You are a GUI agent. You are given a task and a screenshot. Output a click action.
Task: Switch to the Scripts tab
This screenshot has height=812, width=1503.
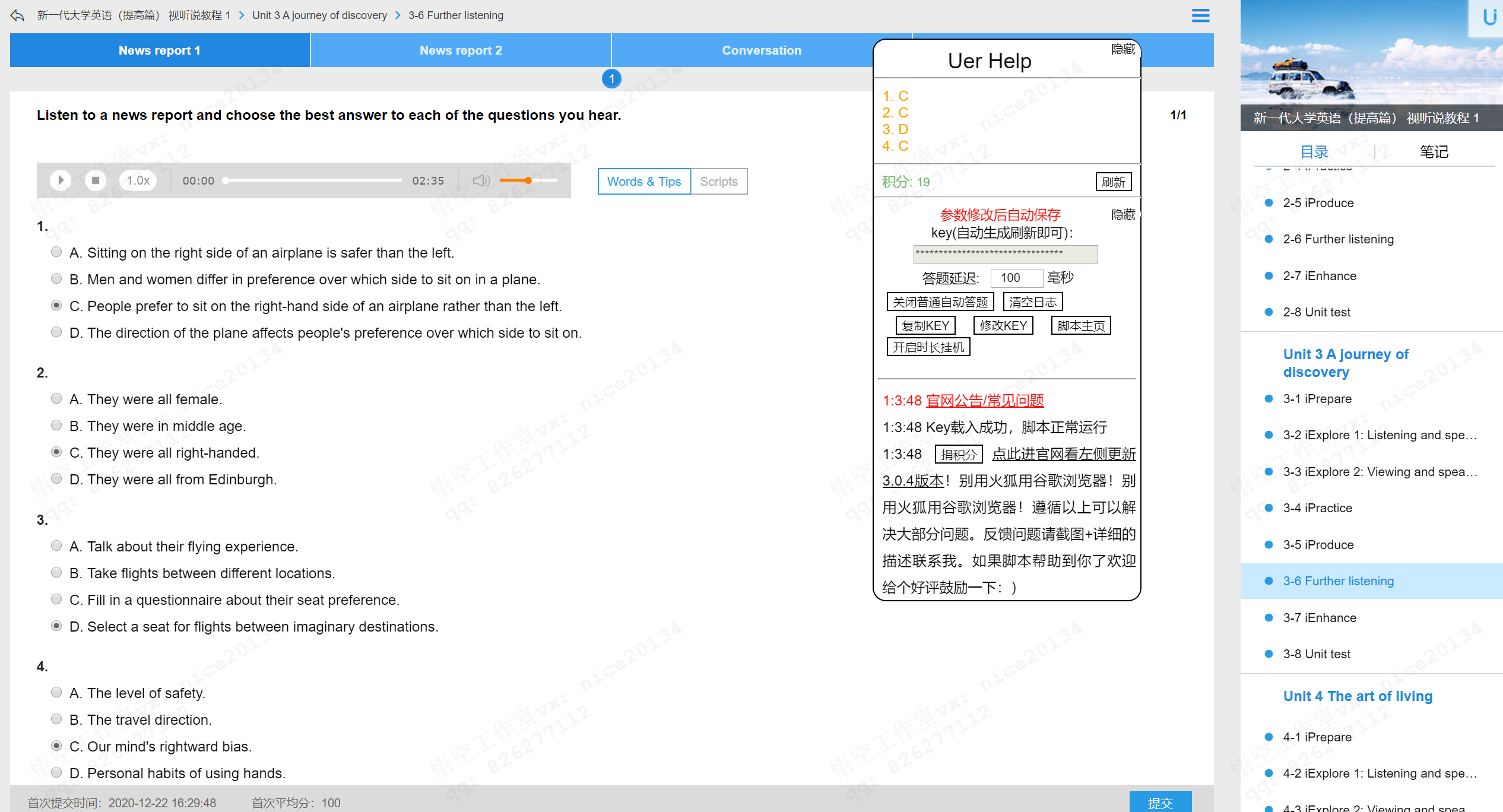(719, 181)
